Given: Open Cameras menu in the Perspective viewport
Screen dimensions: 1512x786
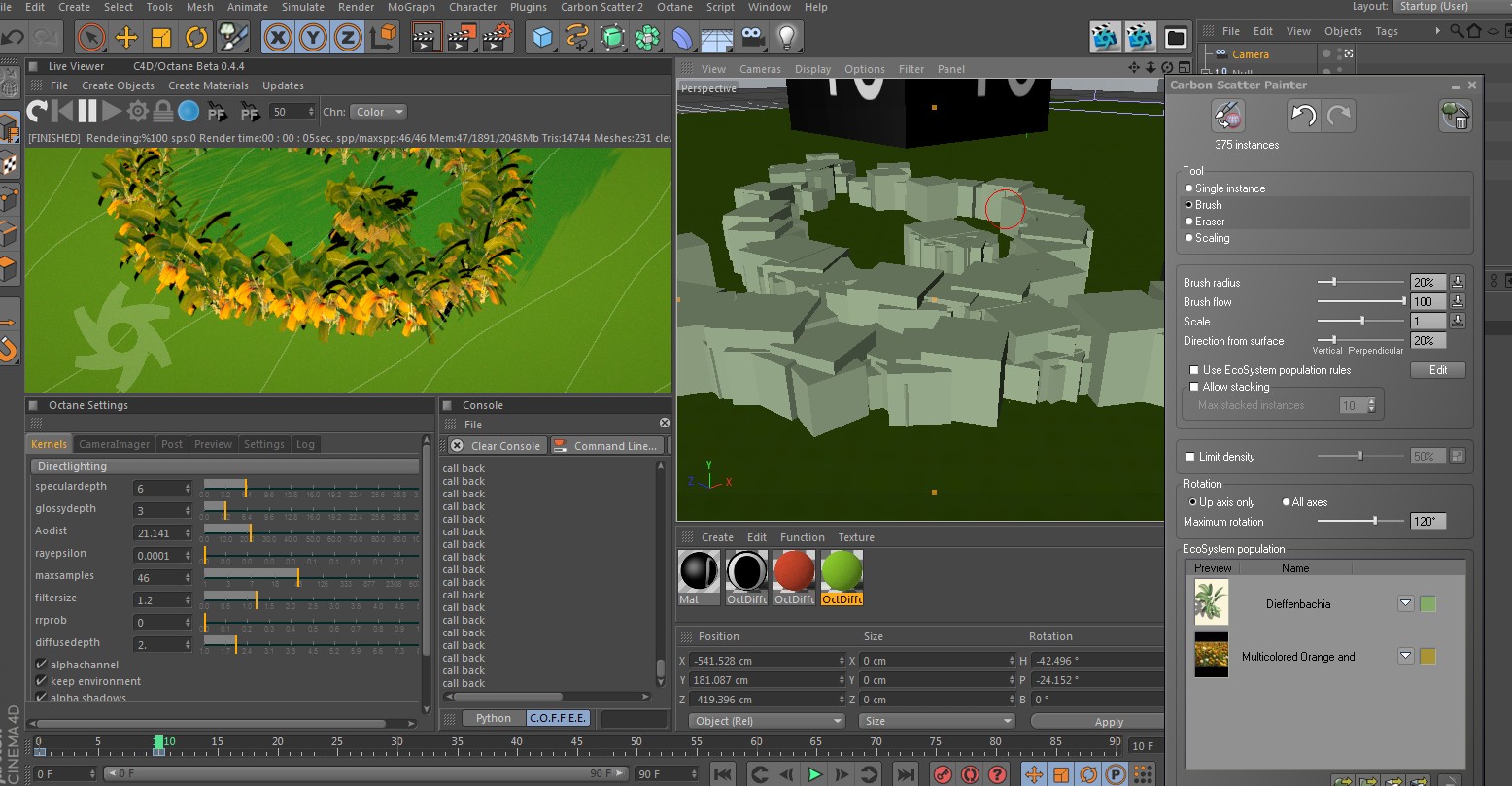Looking at the screenshot, I should 760,69.
